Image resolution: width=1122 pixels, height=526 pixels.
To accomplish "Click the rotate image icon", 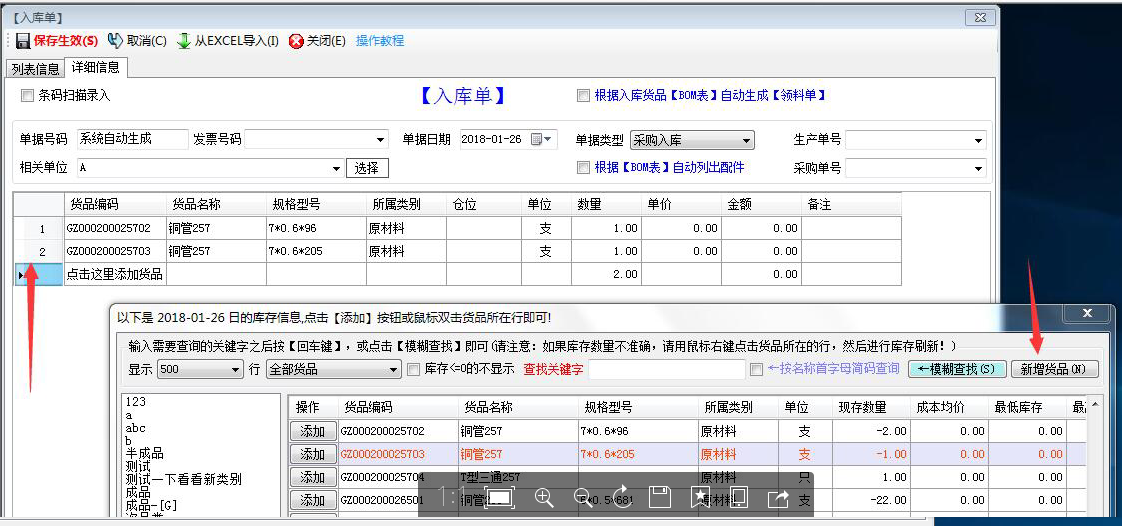I will pos(621,497).
